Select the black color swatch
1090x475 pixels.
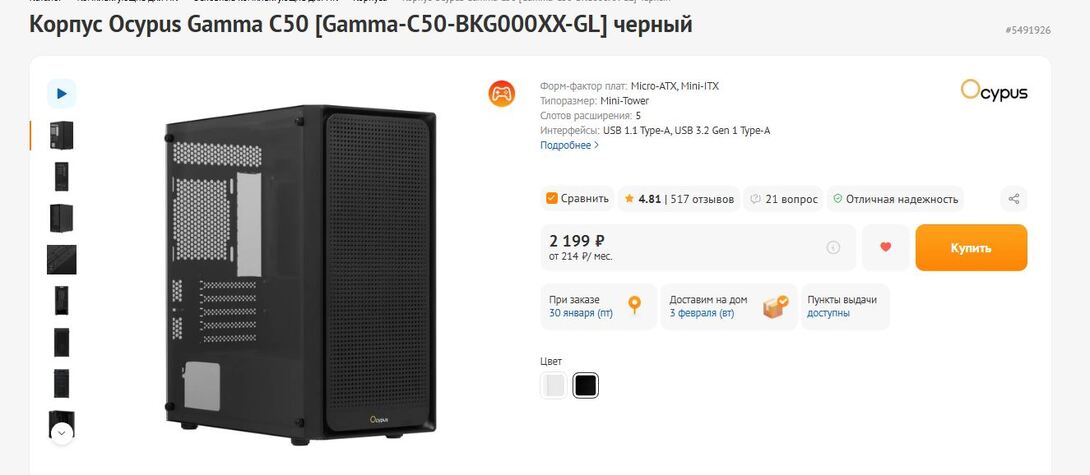586,385
